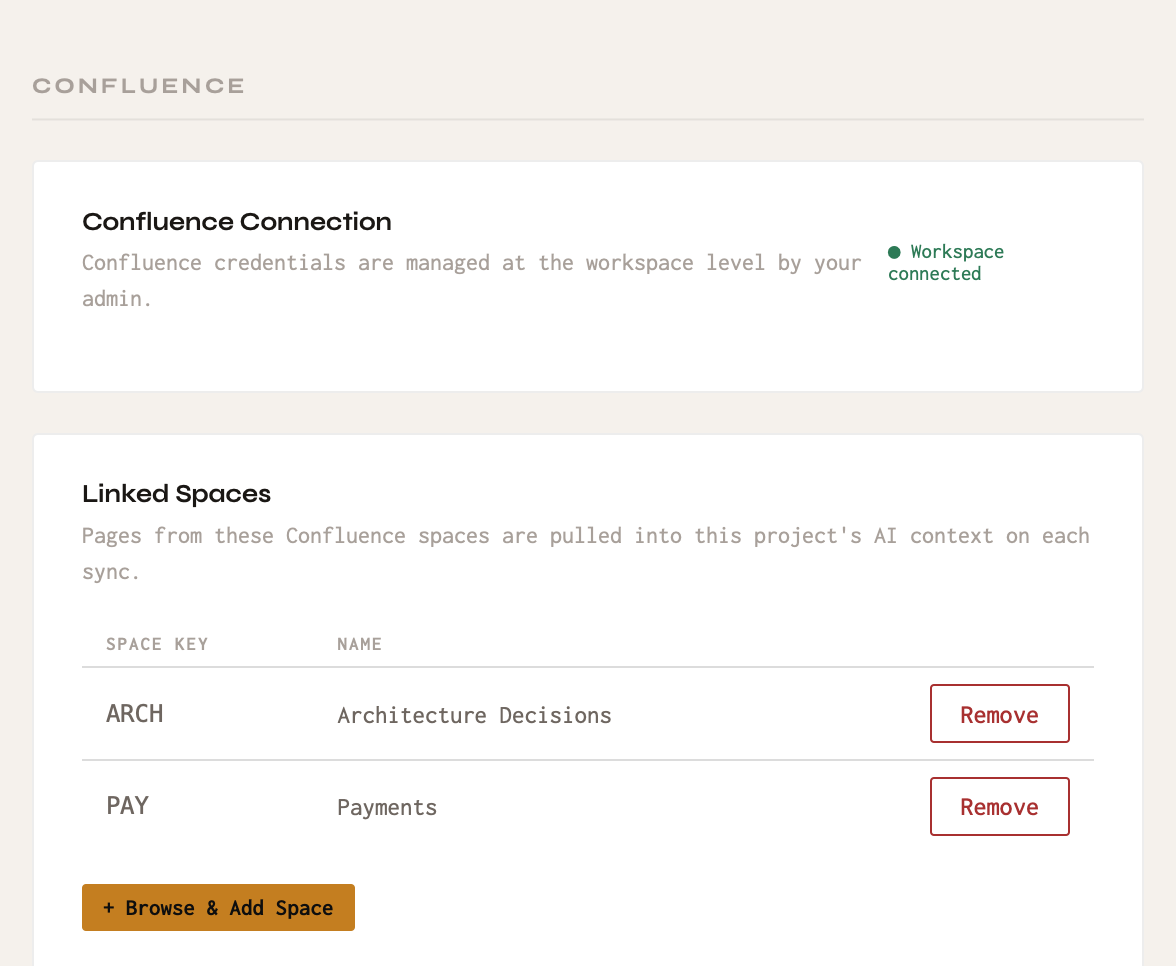Remove the PAY Payments space
The width and height of the screenshot is (1176, 966).
(999, 806)
